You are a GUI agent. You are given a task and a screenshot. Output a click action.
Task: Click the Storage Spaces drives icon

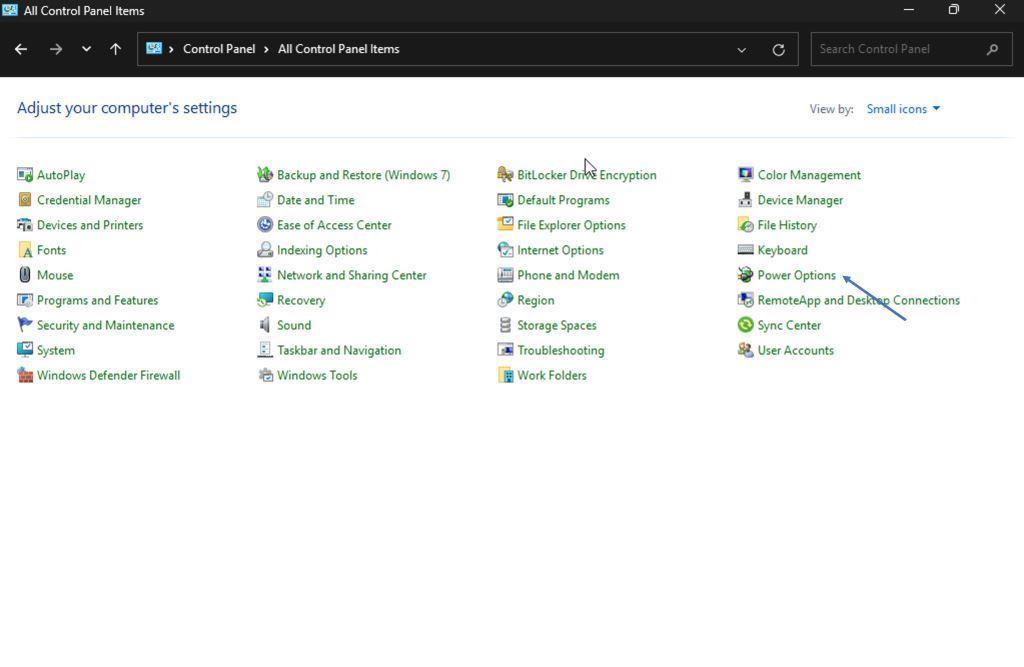pyautogui.click(x=505, y=325)
